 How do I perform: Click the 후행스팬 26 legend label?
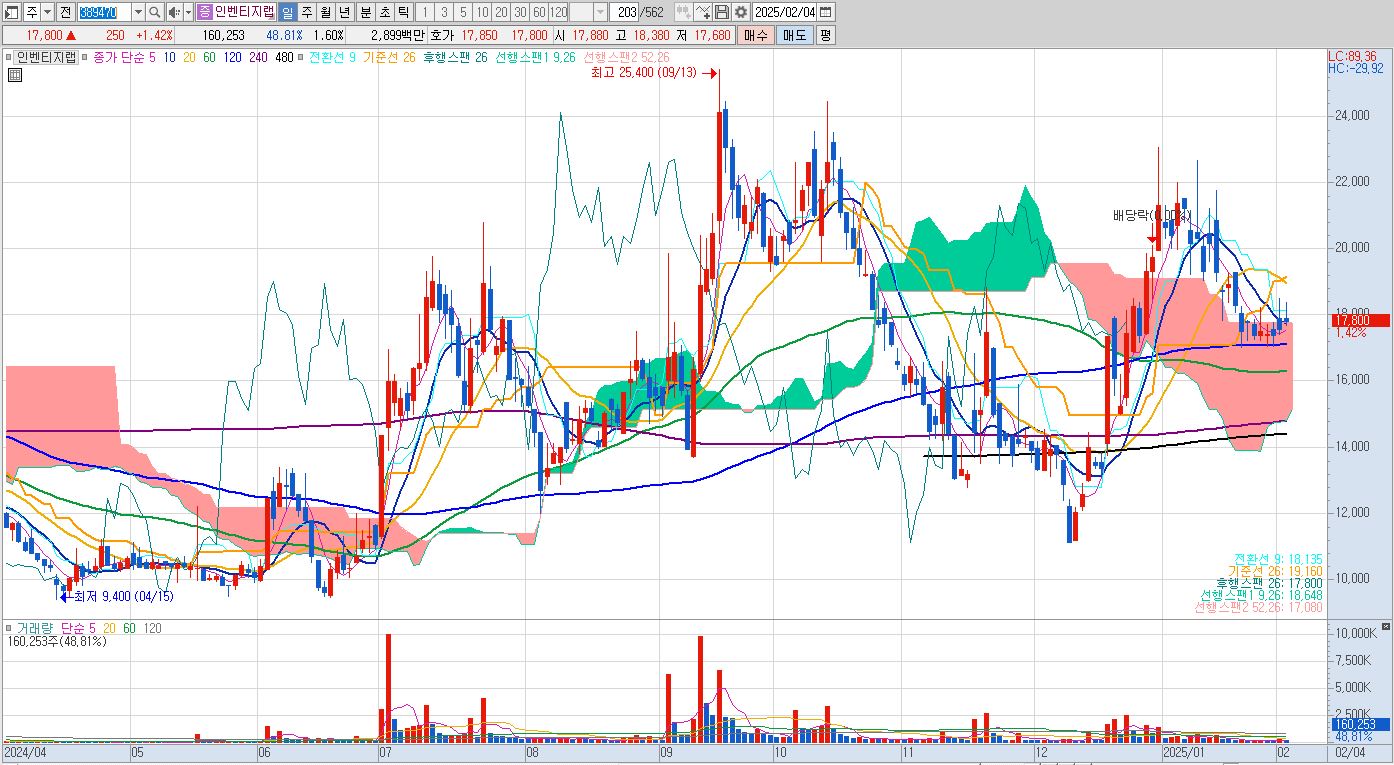[455, 57]
